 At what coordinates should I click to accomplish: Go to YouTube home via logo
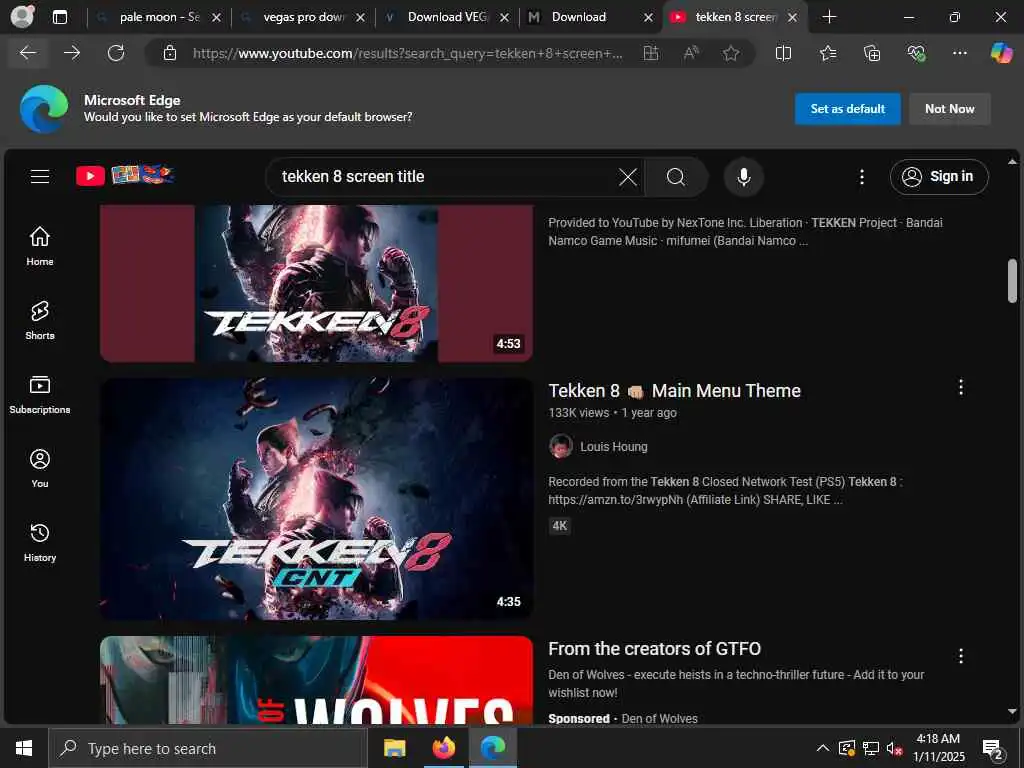(125, 176)
